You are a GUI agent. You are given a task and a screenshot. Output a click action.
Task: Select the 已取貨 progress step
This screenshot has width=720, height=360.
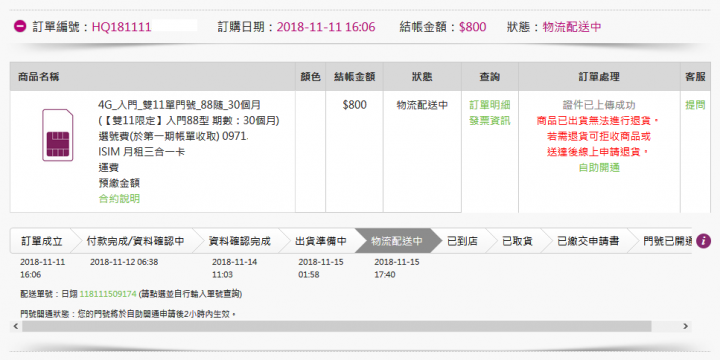pyautogui.click(x=517, y=241)
